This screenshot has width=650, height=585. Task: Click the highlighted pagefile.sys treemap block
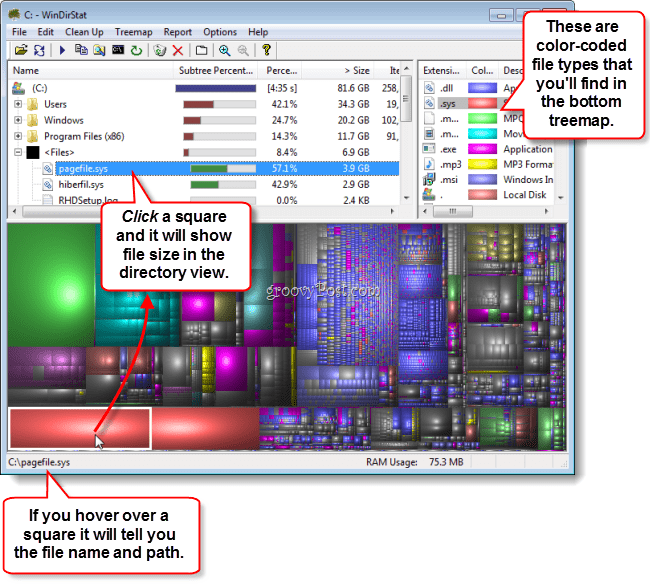[80, 428]
